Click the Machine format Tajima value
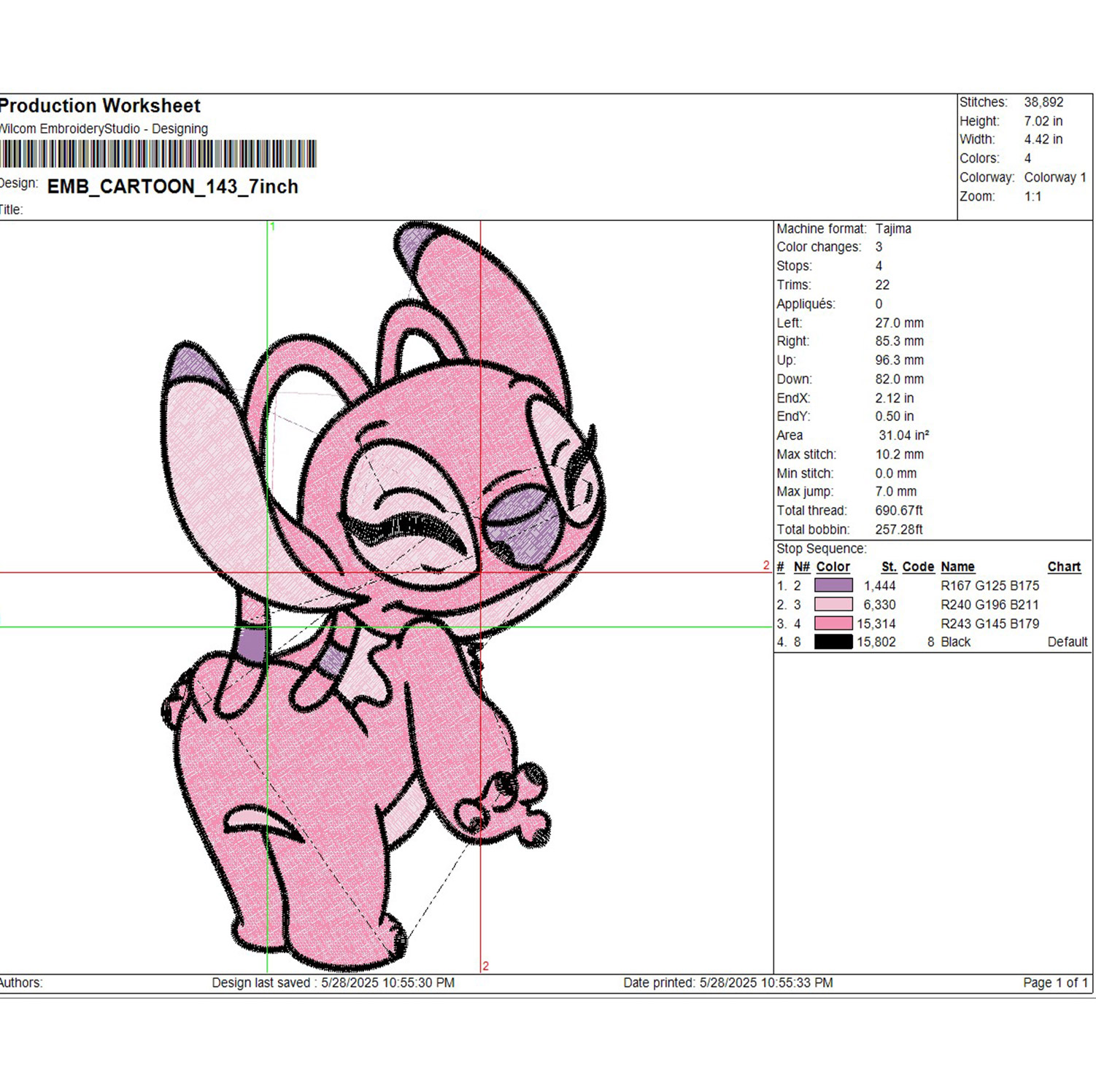The image size is (1096, 1092). (x=893, y=228)
